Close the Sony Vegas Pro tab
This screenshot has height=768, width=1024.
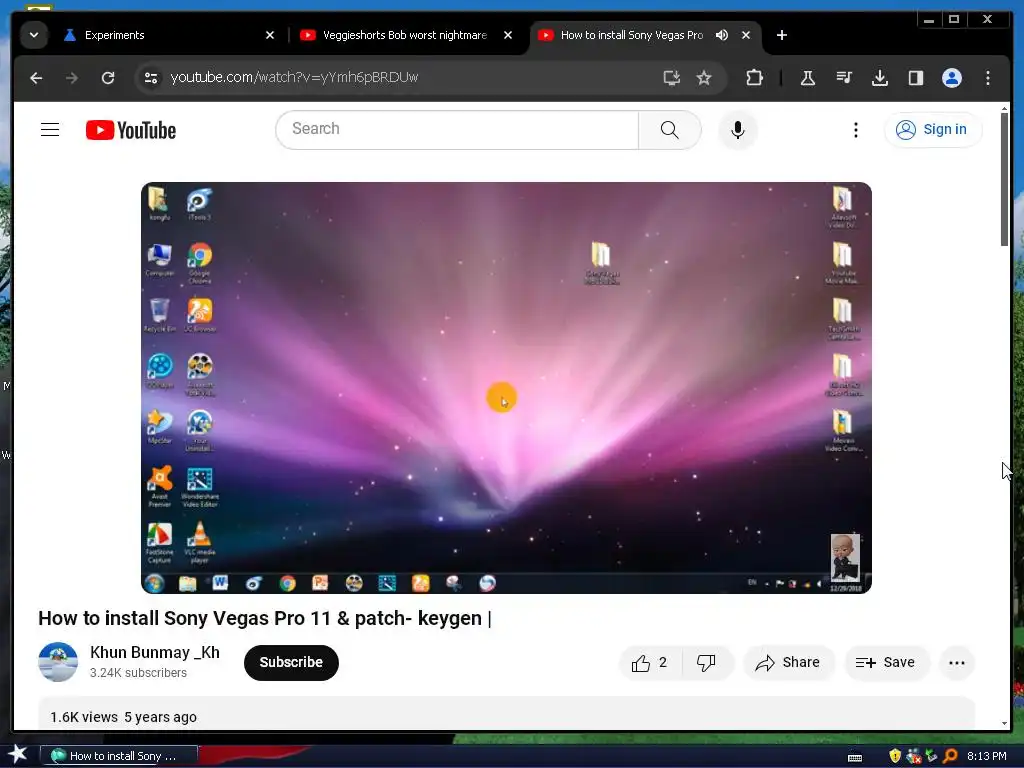[746, 35]
